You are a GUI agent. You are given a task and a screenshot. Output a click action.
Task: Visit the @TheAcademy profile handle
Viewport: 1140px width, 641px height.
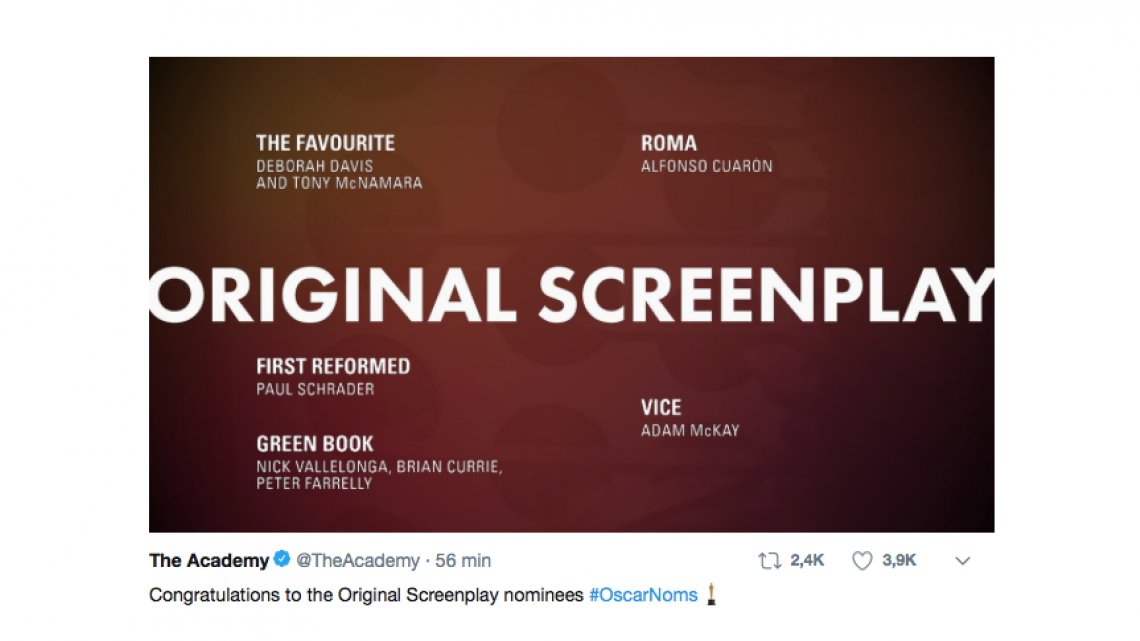tap(356, 561)
